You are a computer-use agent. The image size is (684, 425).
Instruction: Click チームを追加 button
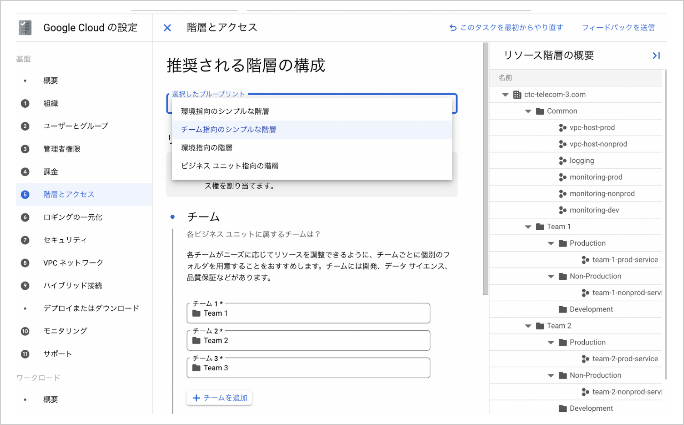pyautogui.click(x=219, y=398)
